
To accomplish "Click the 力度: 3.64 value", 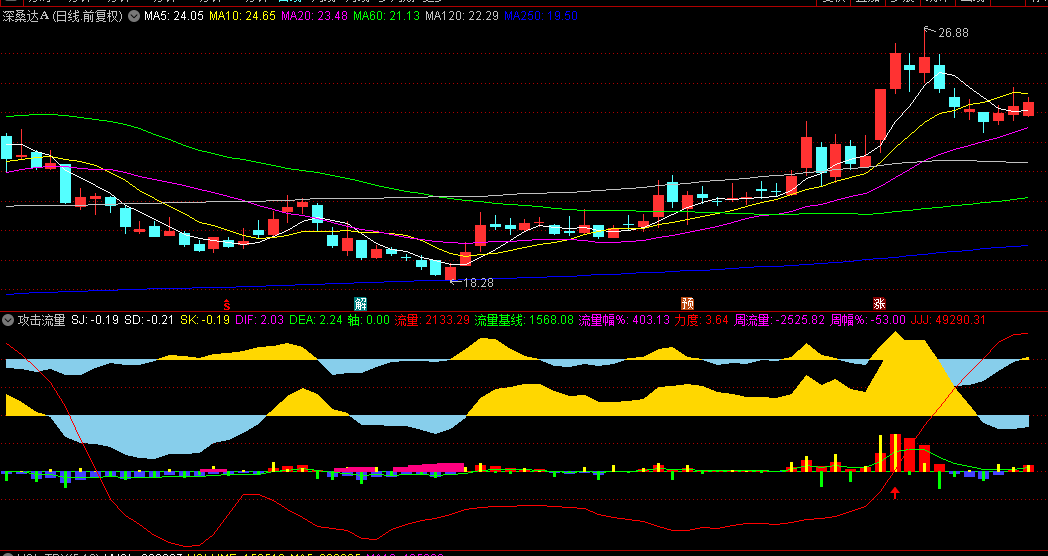I will coord(701,320).
